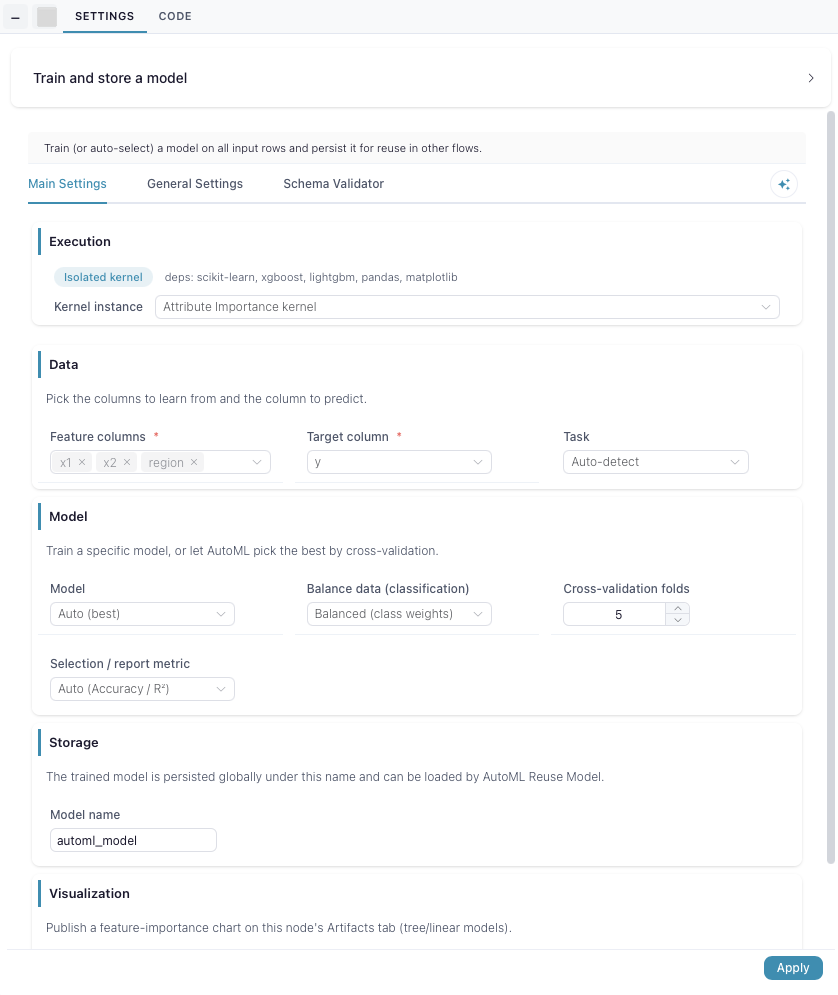This screenshot has height=995, width=838.
Task: Open the Target column dropdown
Action: click(x=399, y=462)
